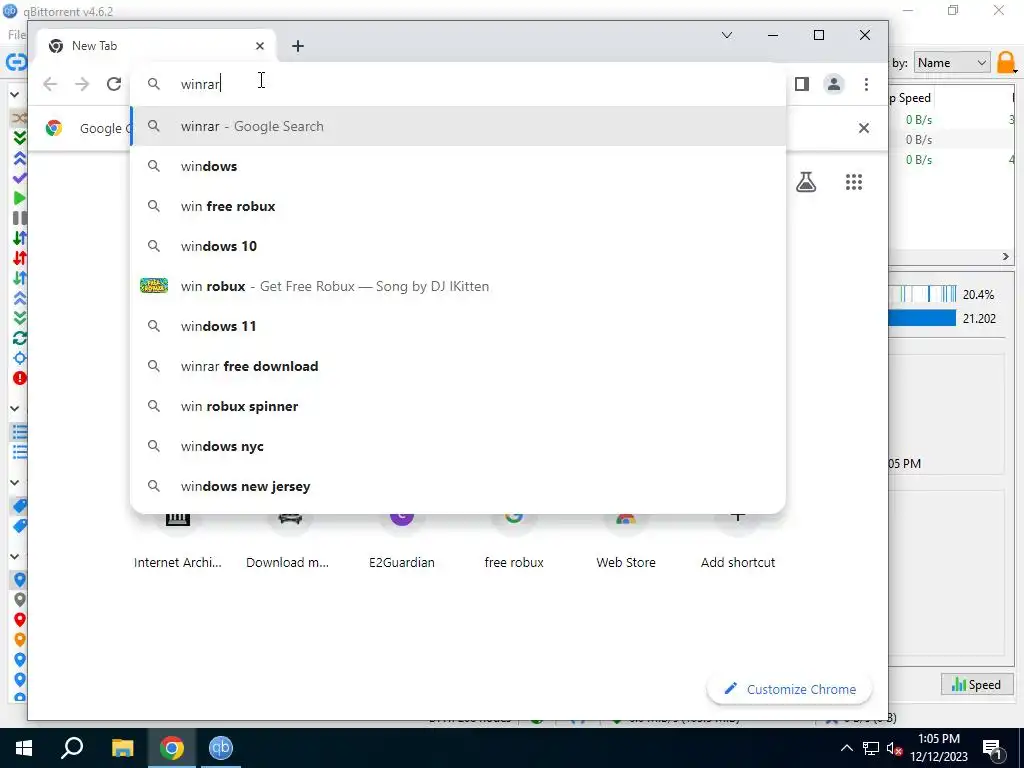Click Customize Chrome button
1024x768 pixels.
(x=790, y=689)
